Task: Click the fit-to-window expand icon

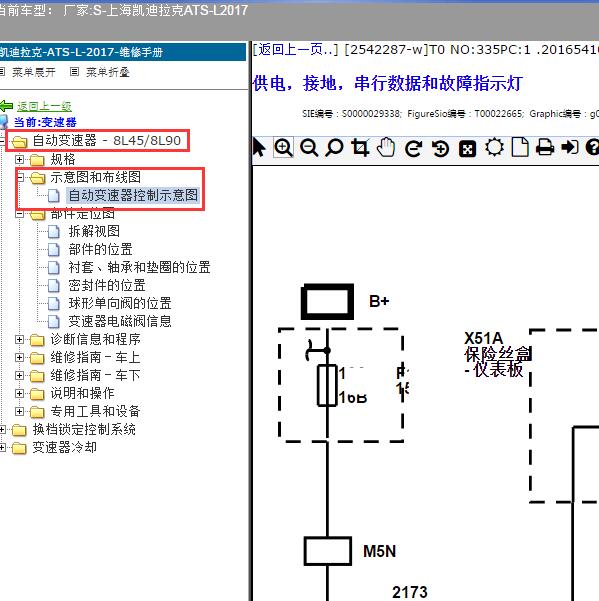Action: pos(468,149)
